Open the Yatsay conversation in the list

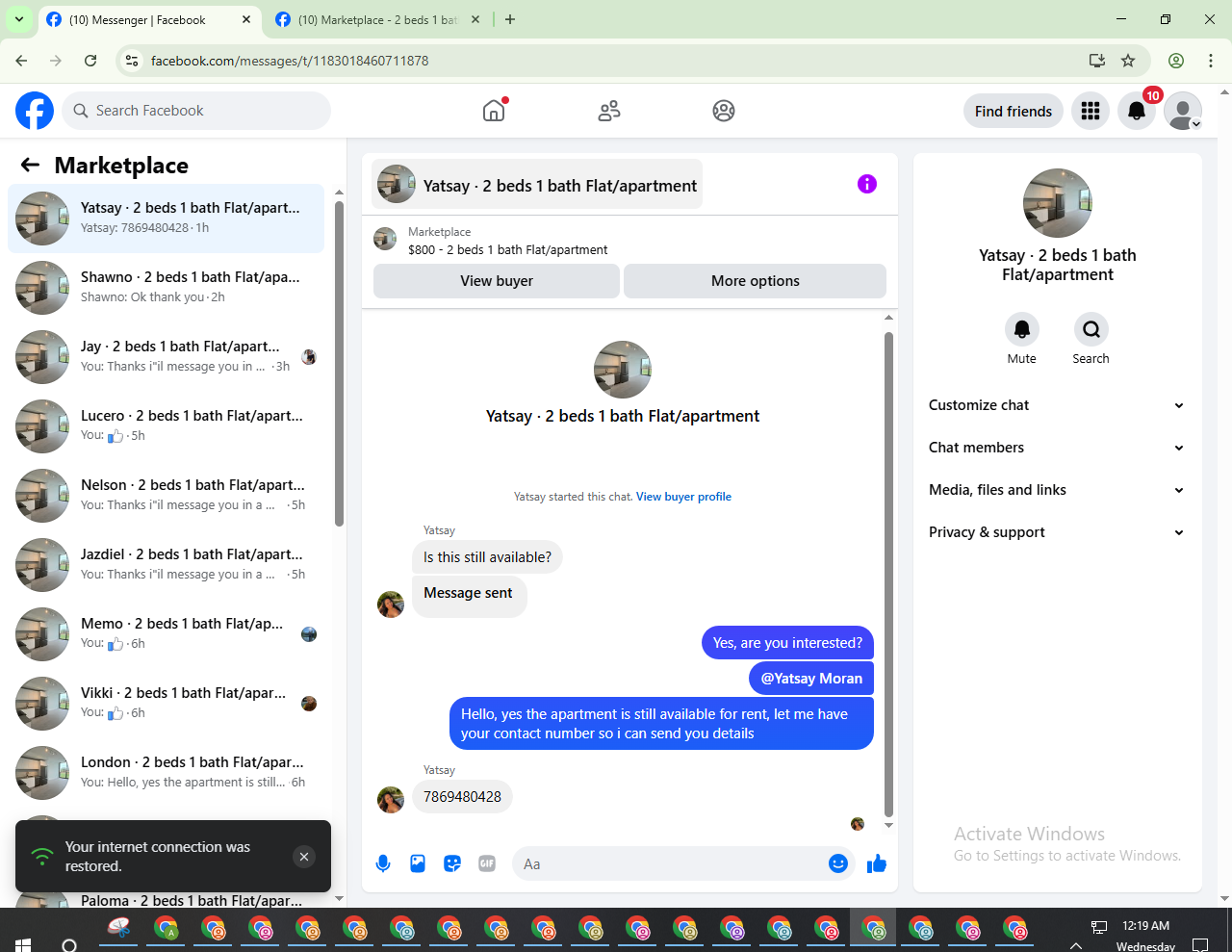166,219
